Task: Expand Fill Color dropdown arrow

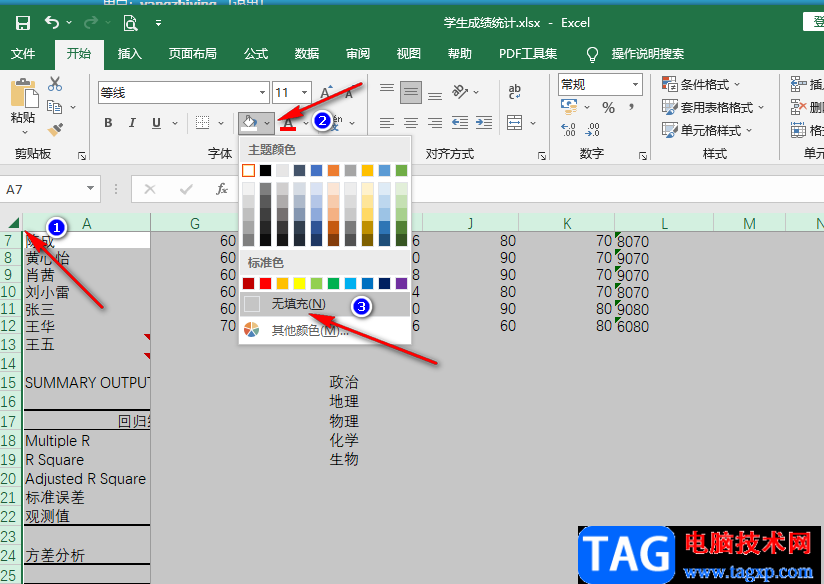Action: (267, 123)
